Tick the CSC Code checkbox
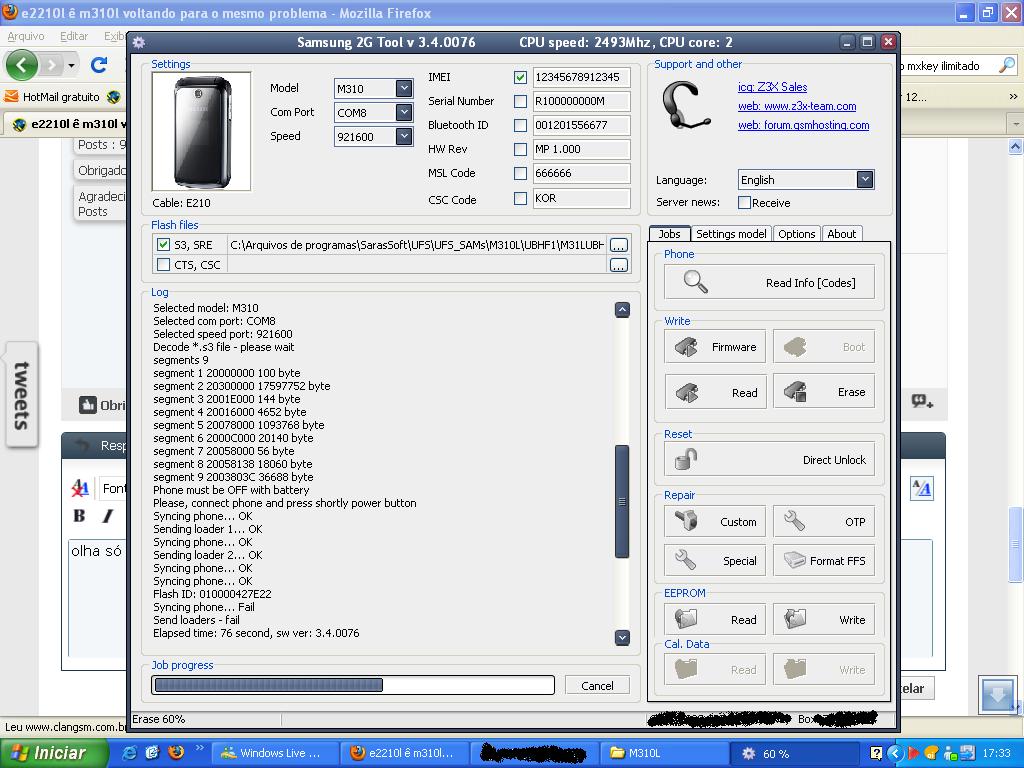 coord(520,199)
